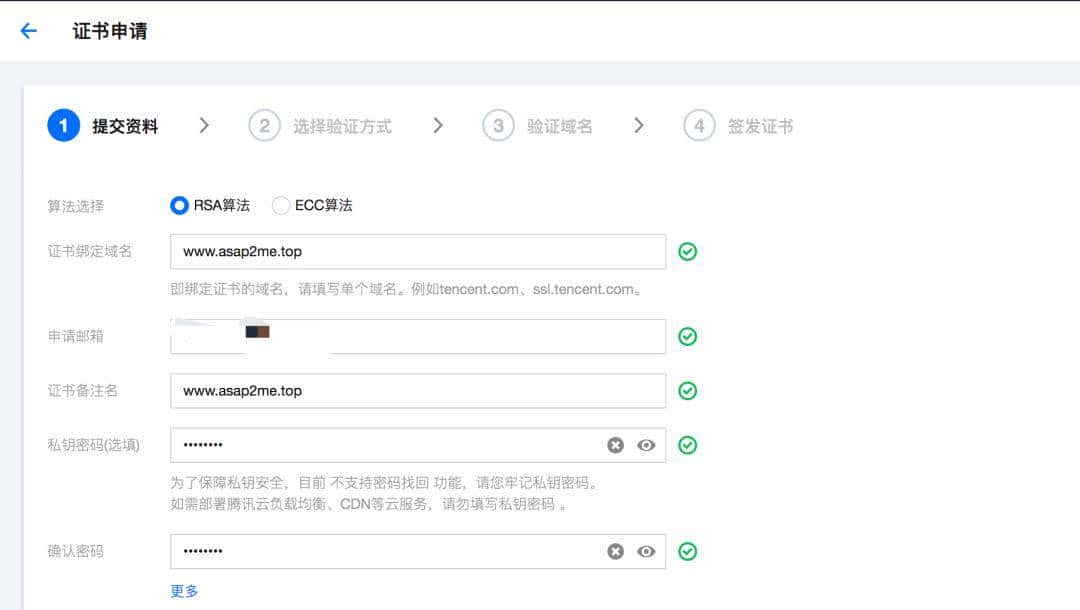1080x610 pixels.
Task: Click the step 3 验证域名 circle icon
Action: coord(498,125)
